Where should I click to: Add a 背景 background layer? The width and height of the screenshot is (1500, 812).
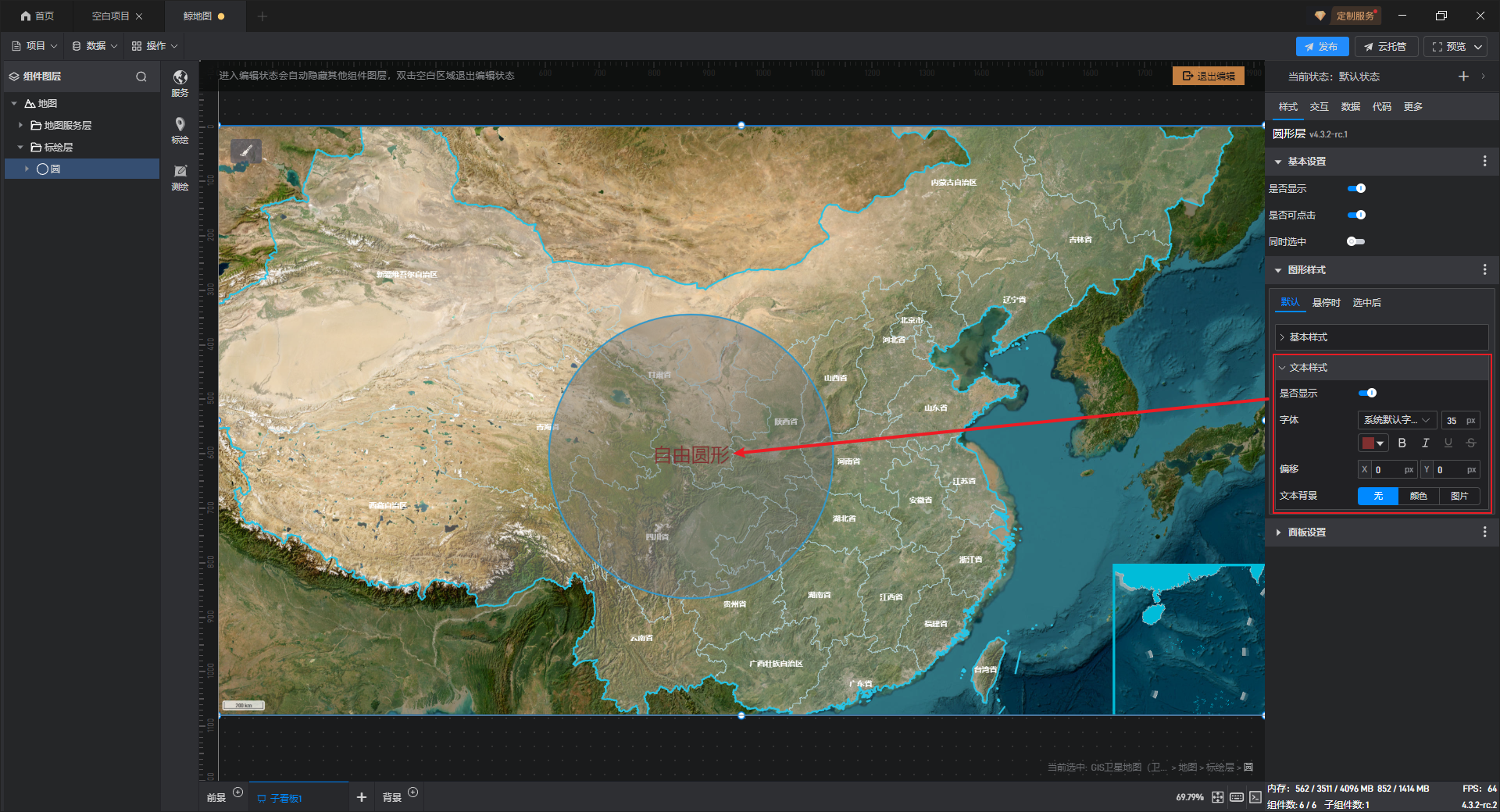click(x=413, y=792)
